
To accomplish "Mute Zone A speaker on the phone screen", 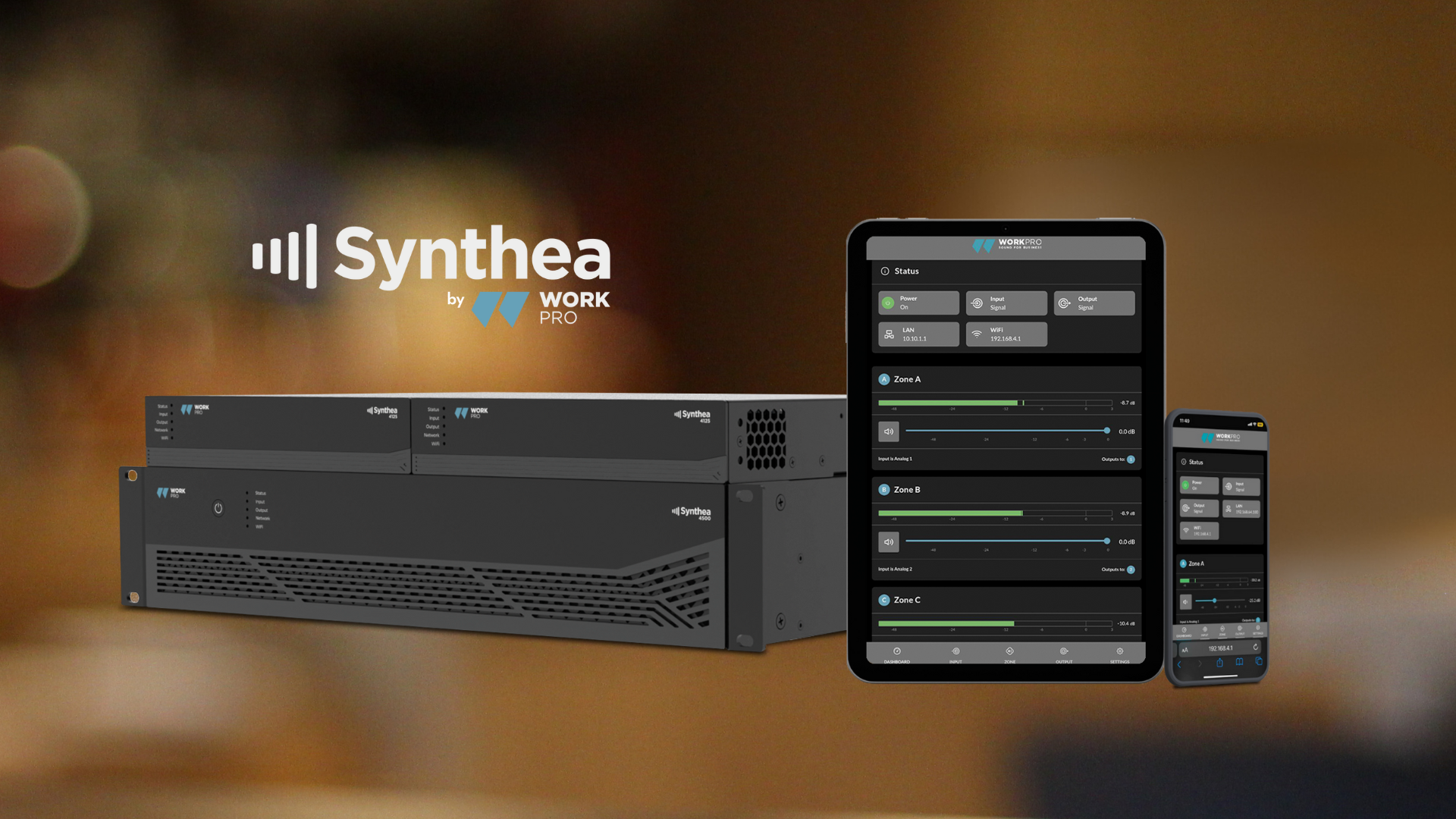I will (x=1185, y=601).
